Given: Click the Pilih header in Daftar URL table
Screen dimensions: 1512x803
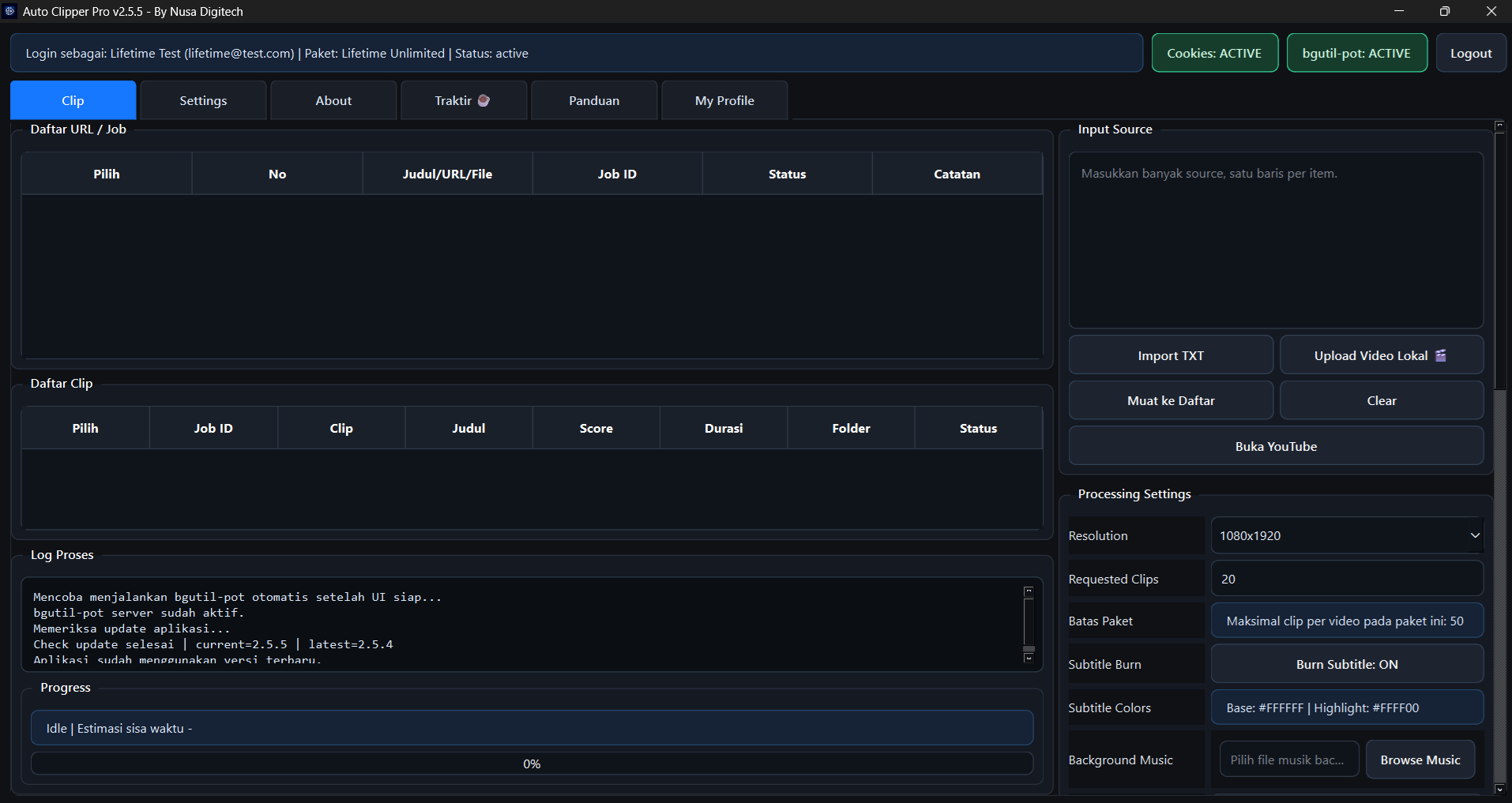Looking at the screenshot, I should pyautogui.click(x=107, y=174).
